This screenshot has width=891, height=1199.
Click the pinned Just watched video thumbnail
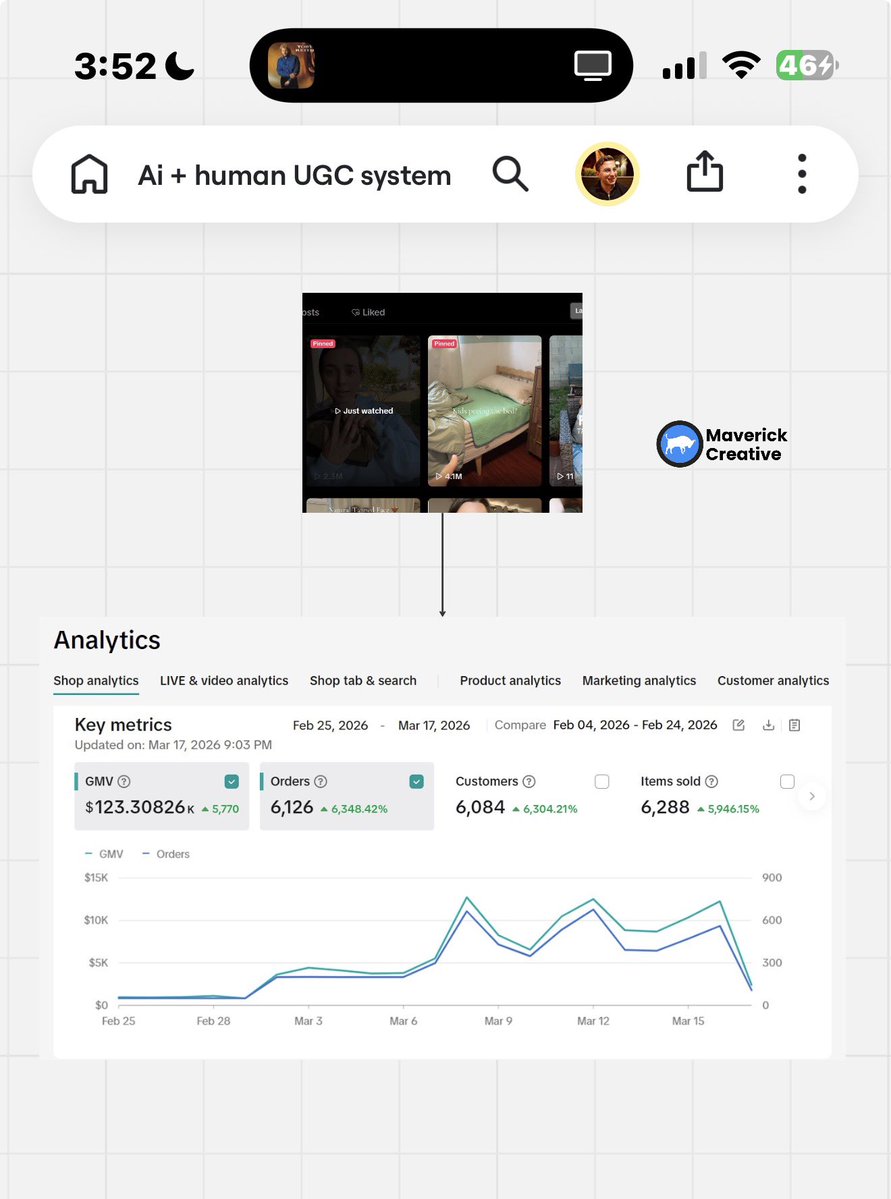362,410
